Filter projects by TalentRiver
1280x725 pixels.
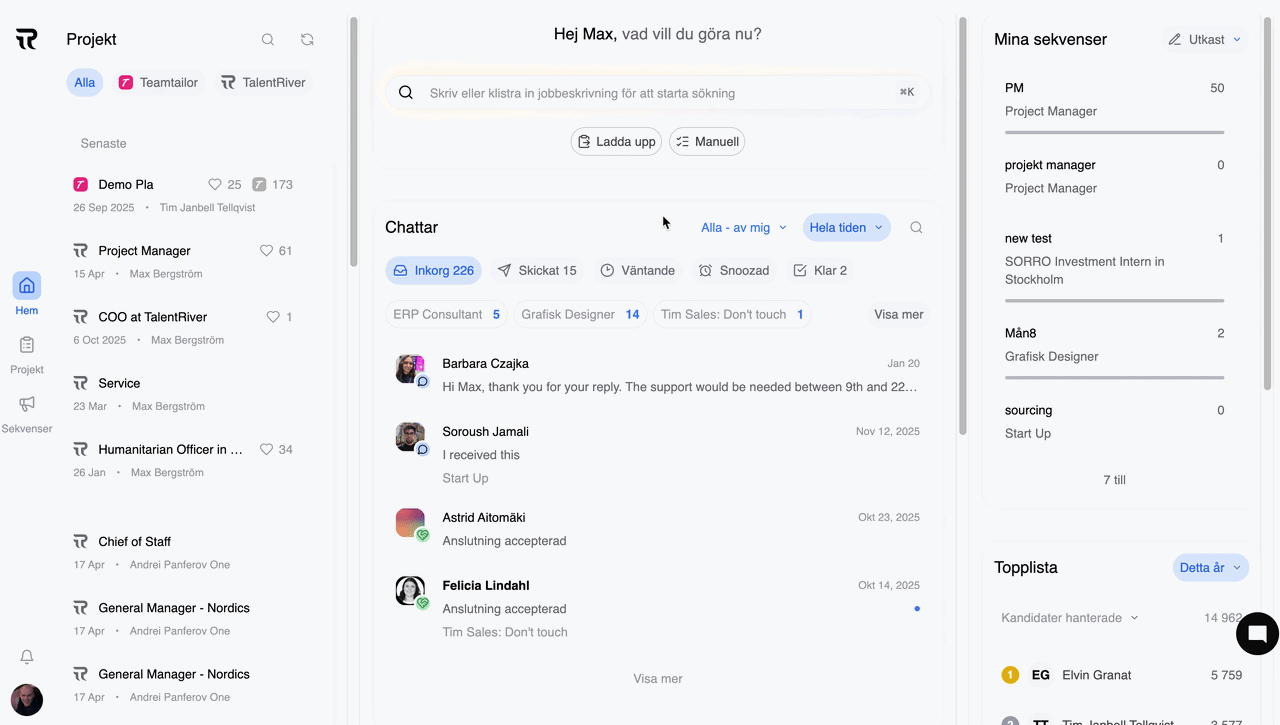tap(263, 83)
